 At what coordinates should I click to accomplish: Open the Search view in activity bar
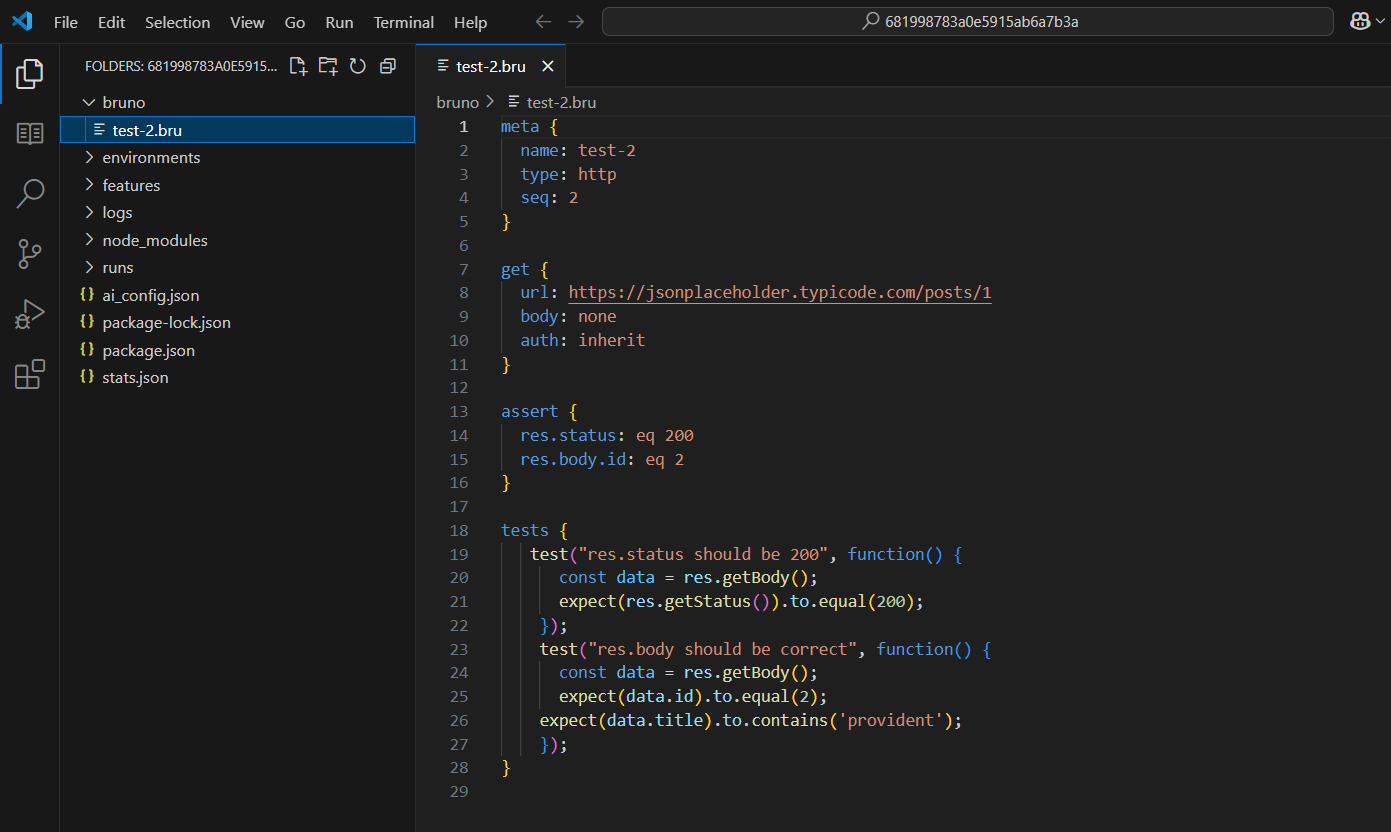click(x=30, y=193)
